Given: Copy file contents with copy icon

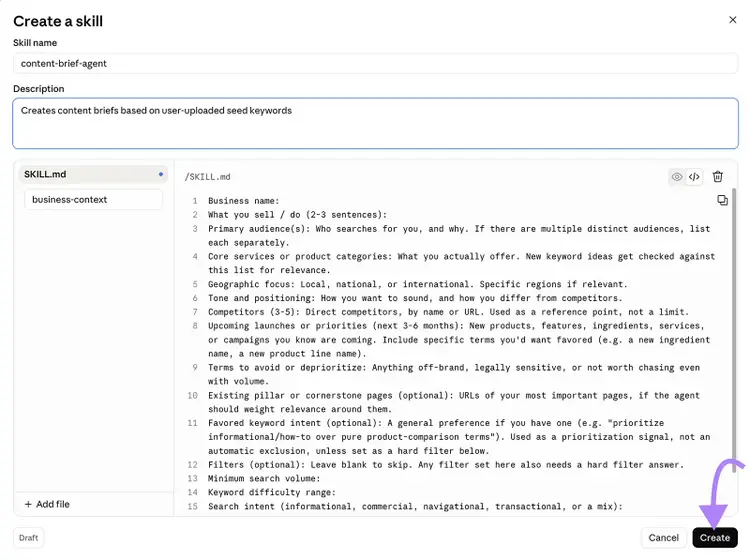Looking at the screenshot, I should [722, 200].
